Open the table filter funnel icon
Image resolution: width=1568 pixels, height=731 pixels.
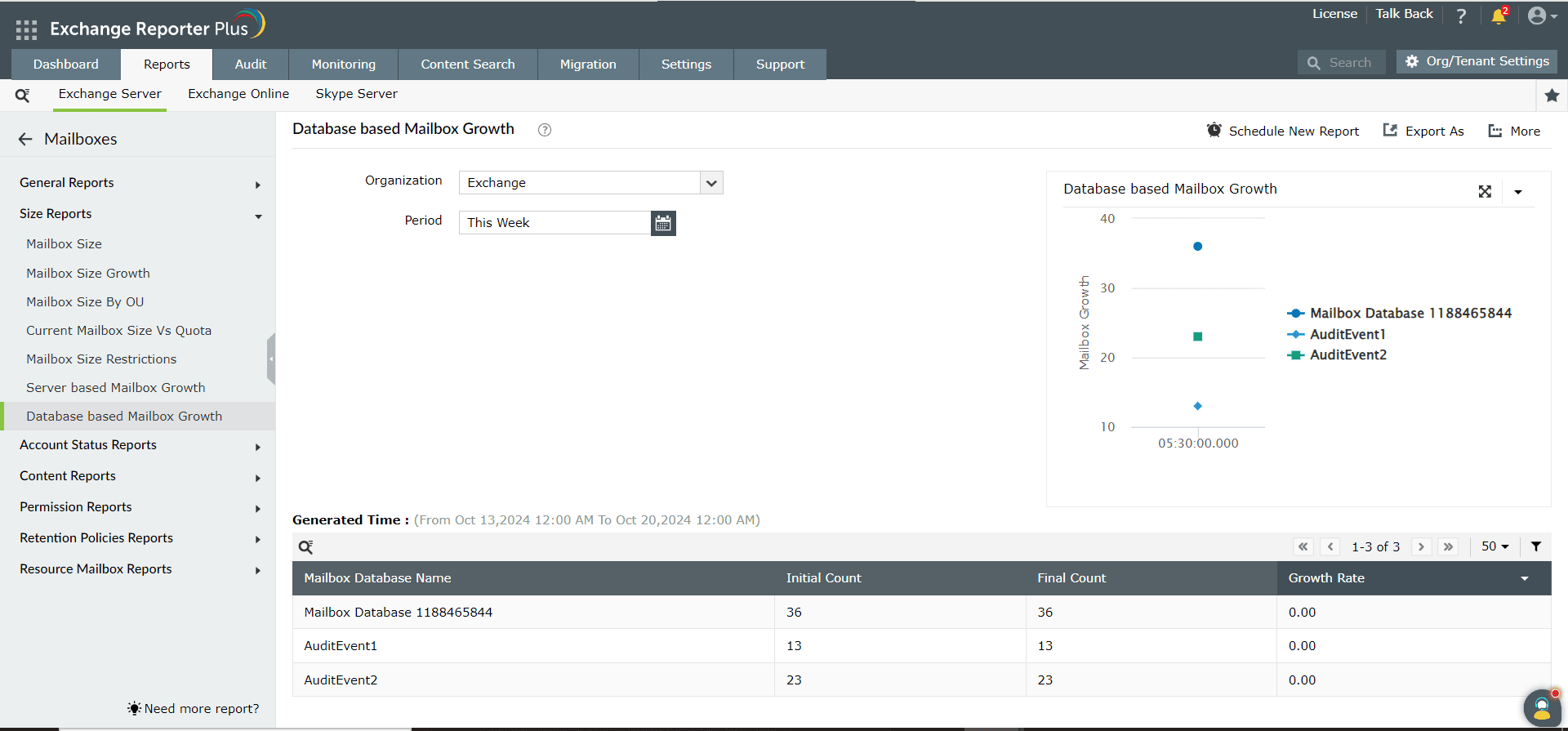click(x=1535, y=546)
